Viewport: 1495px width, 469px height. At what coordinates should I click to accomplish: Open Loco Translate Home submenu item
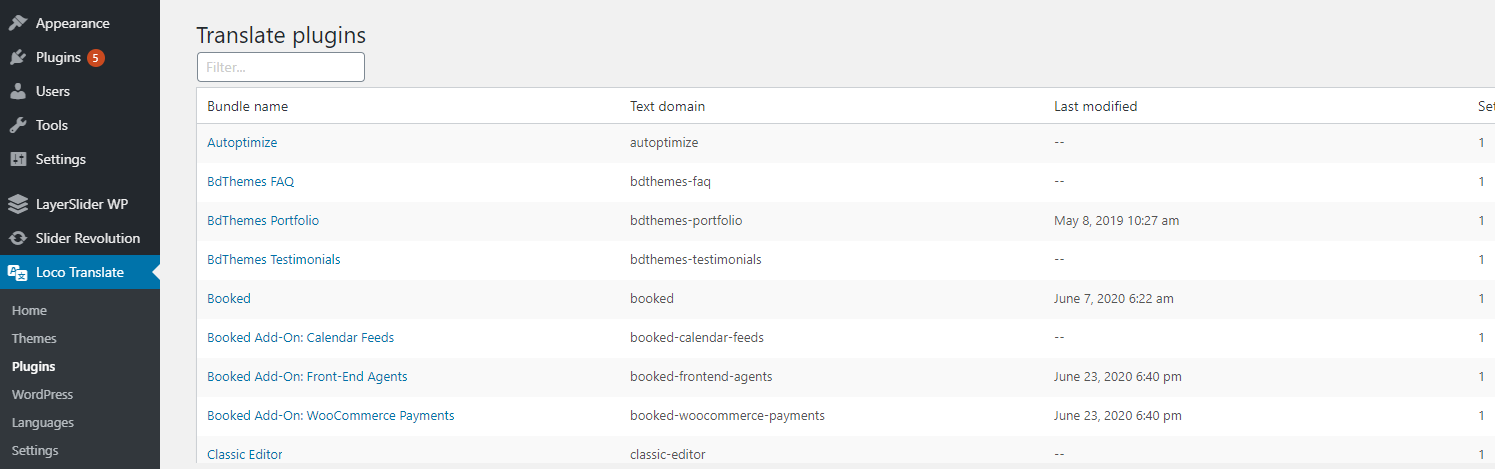click(x=29, y=310)
